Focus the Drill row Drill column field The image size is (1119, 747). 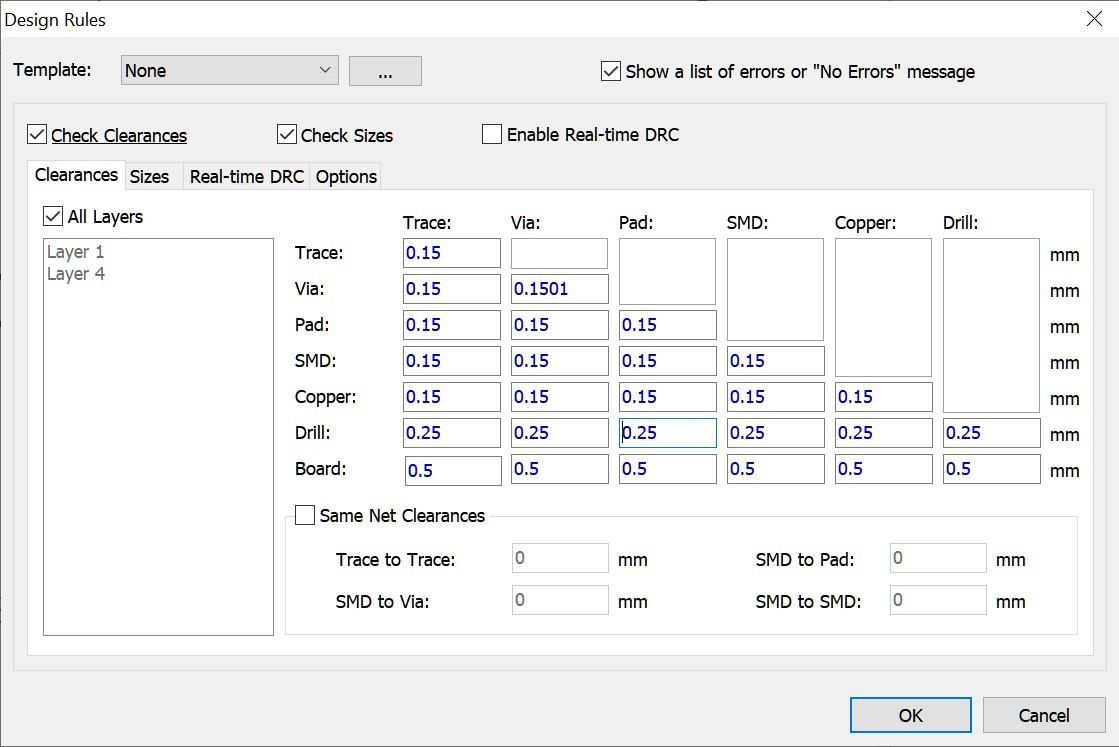pyautogui.click(x=991, y=433)
